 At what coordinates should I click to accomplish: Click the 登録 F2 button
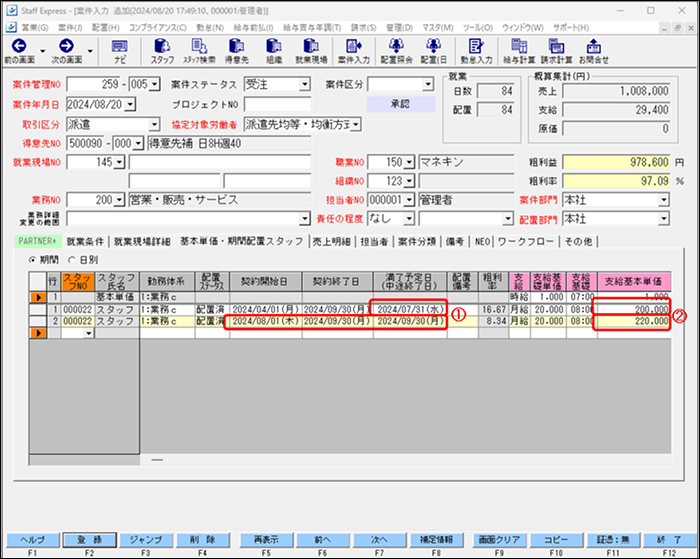coord(89,539)
